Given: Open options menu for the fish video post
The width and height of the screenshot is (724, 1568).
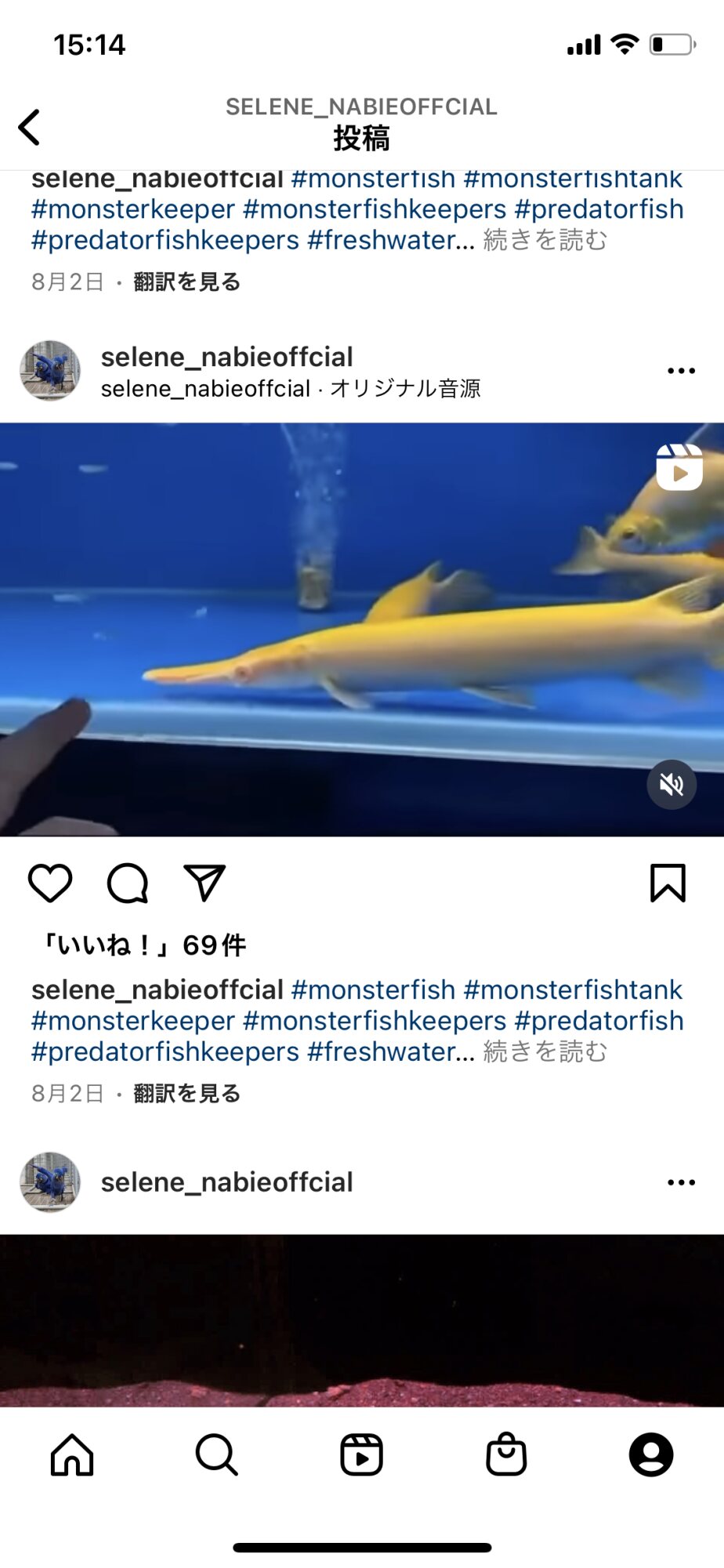Looking at the screenshot, I should (681, 371).
